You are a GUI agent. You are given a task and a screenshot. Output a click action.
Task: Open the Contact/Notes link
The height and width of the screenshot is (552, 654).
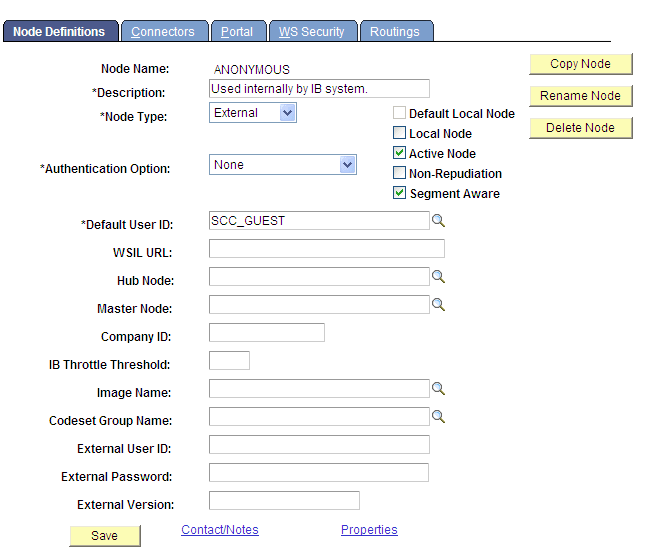220,529
